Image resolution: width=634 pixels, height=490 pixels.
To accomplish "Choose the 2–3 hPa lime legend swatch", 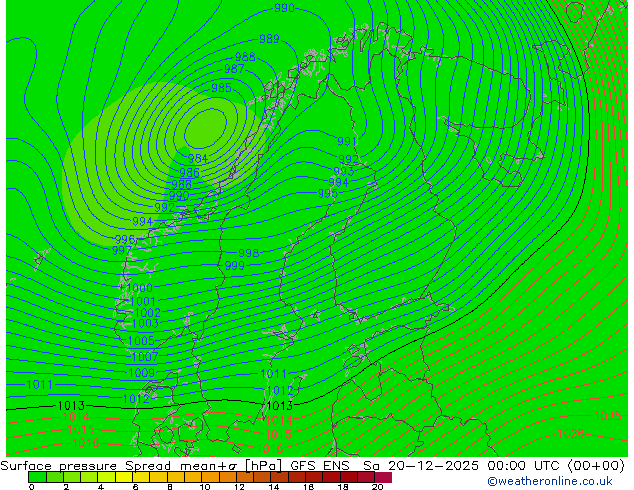I will coord(72,477).
